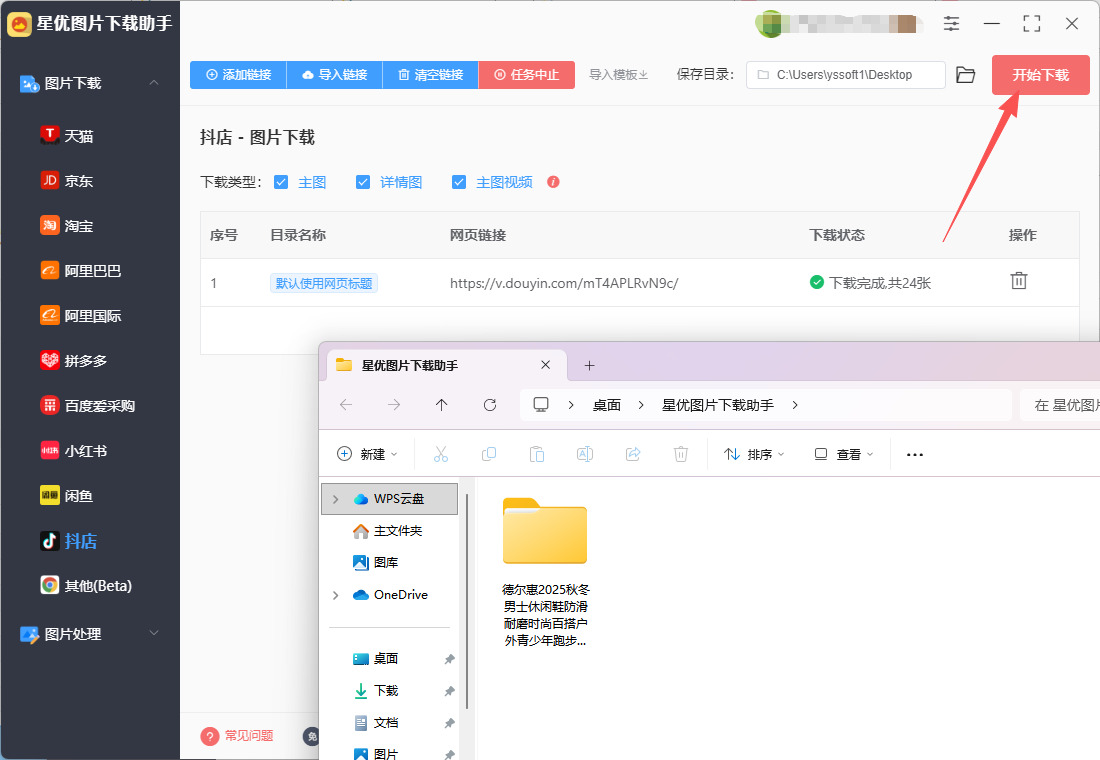The width and height of the screenshot is (1100, 760).
Task: Toggle the 详情图 checkbox
Action: [363, 182]
